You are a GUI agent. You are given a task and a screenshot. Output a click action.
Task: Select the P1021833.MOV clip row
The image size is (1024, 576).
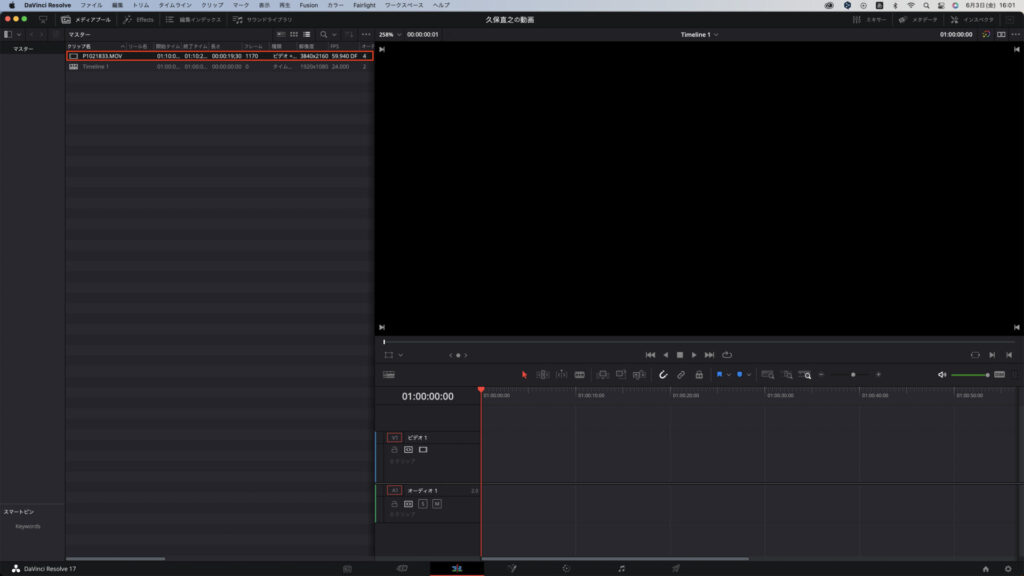pos(219,56)
